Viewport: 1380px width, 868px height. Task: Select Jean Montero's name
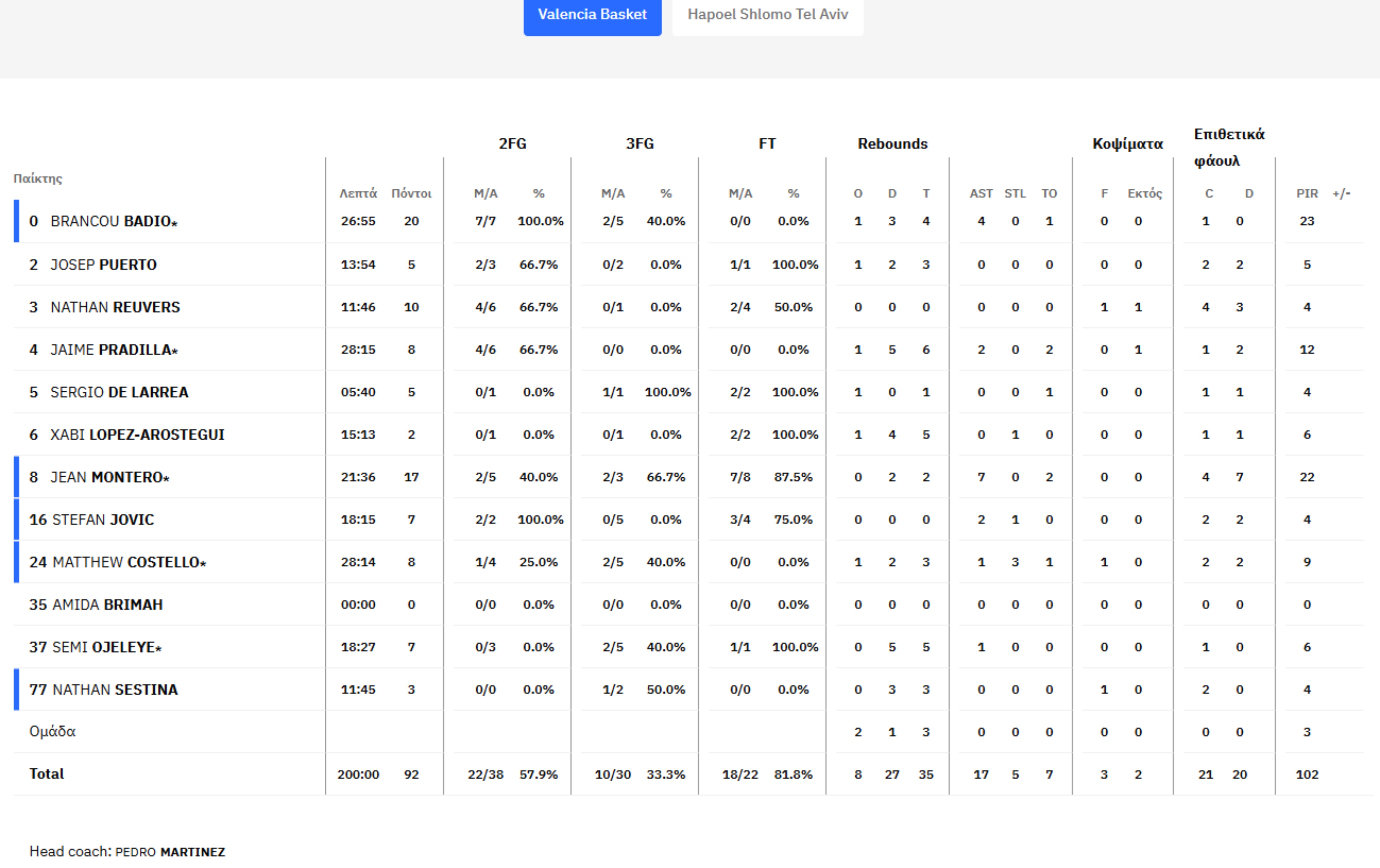(110, 477)
